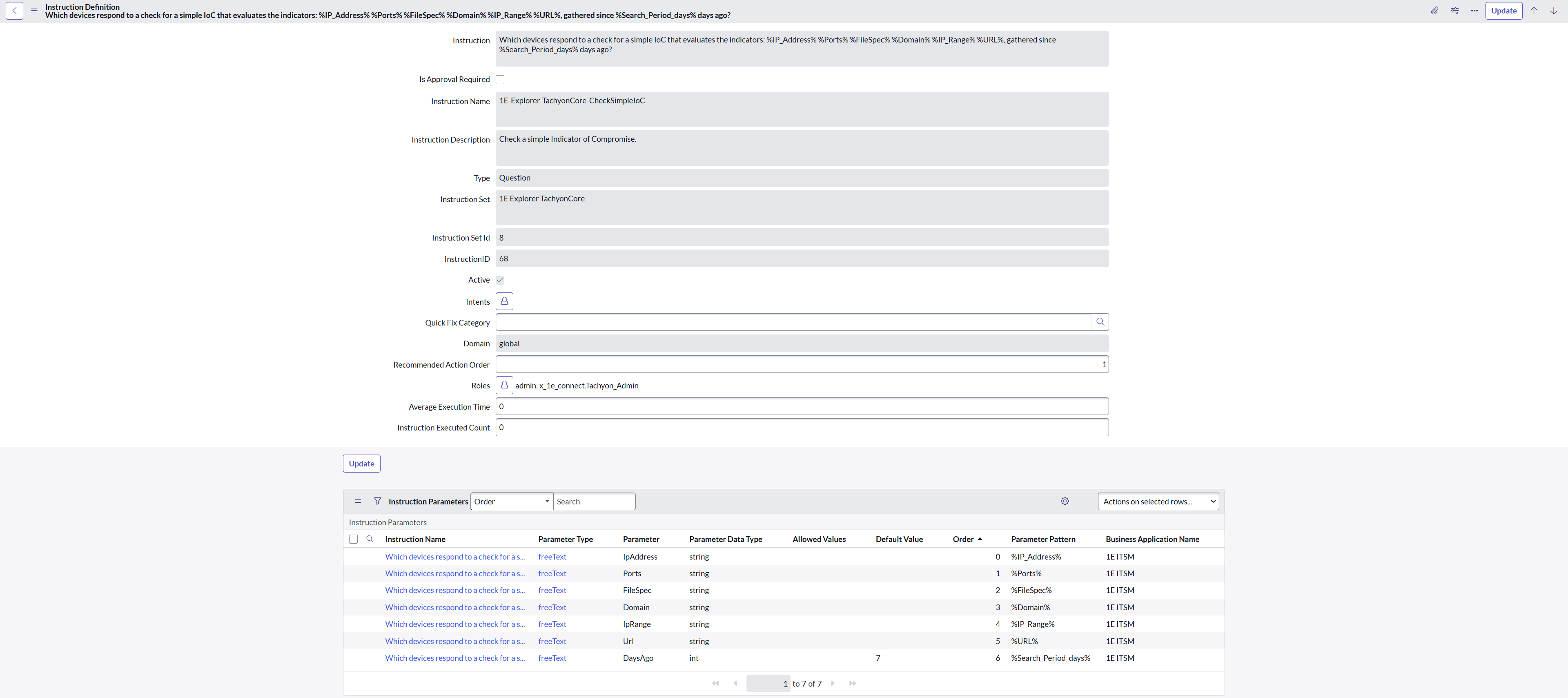
Task: Open the form context menu icon
Action: click(34, 10)
